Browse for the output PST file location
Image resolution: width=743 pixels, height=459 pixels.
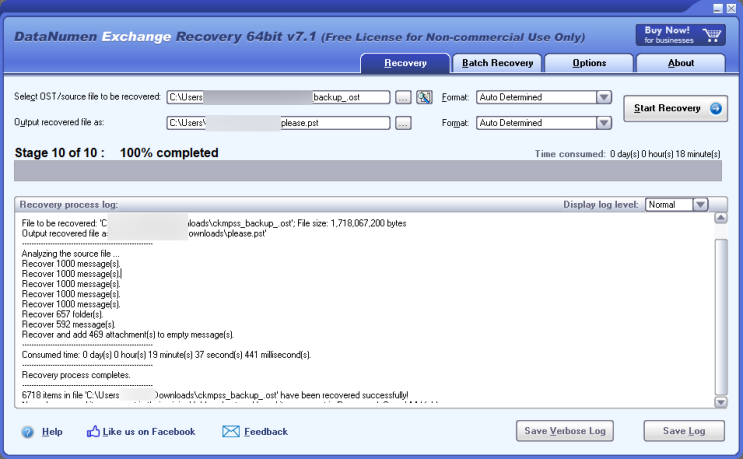[403, 123]
